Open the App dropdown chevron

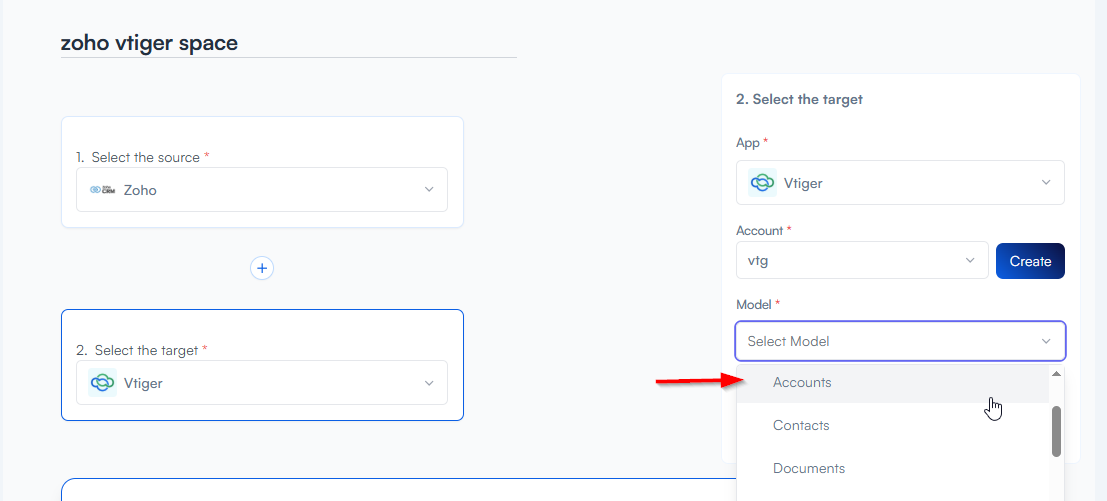click(1046, 183)
